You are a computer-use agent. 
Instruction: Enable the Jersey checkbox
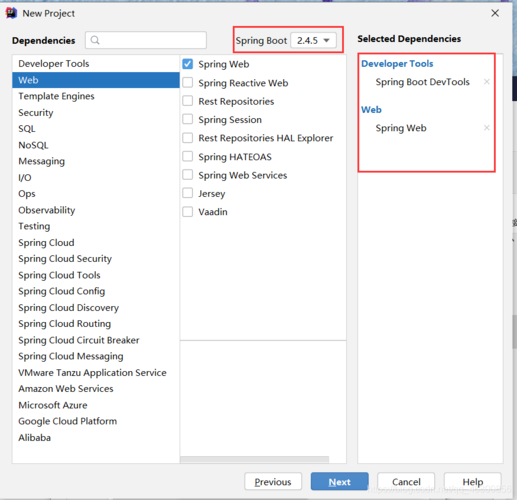pos(188,193)
